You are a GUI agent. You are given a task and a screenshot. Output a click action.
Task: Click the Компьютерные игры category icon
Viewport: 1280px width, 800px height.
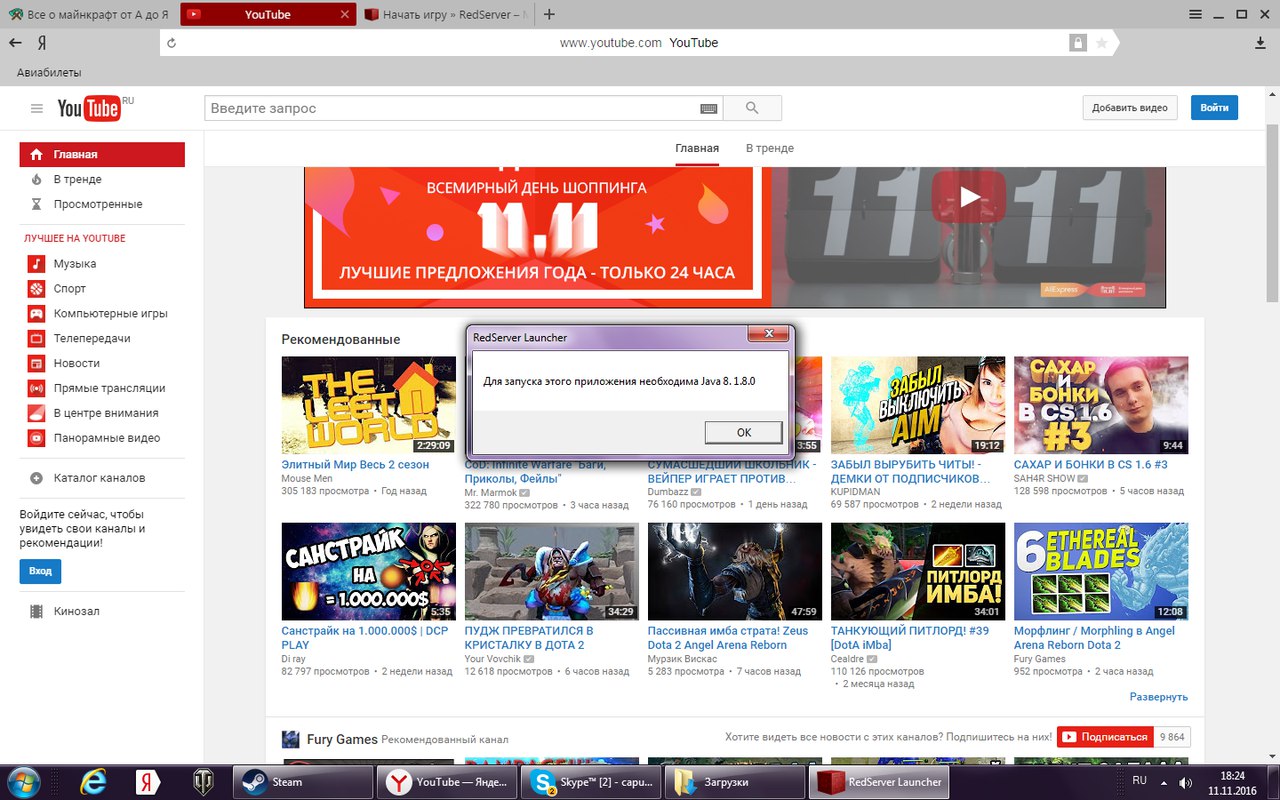click(x=36, y=314)
